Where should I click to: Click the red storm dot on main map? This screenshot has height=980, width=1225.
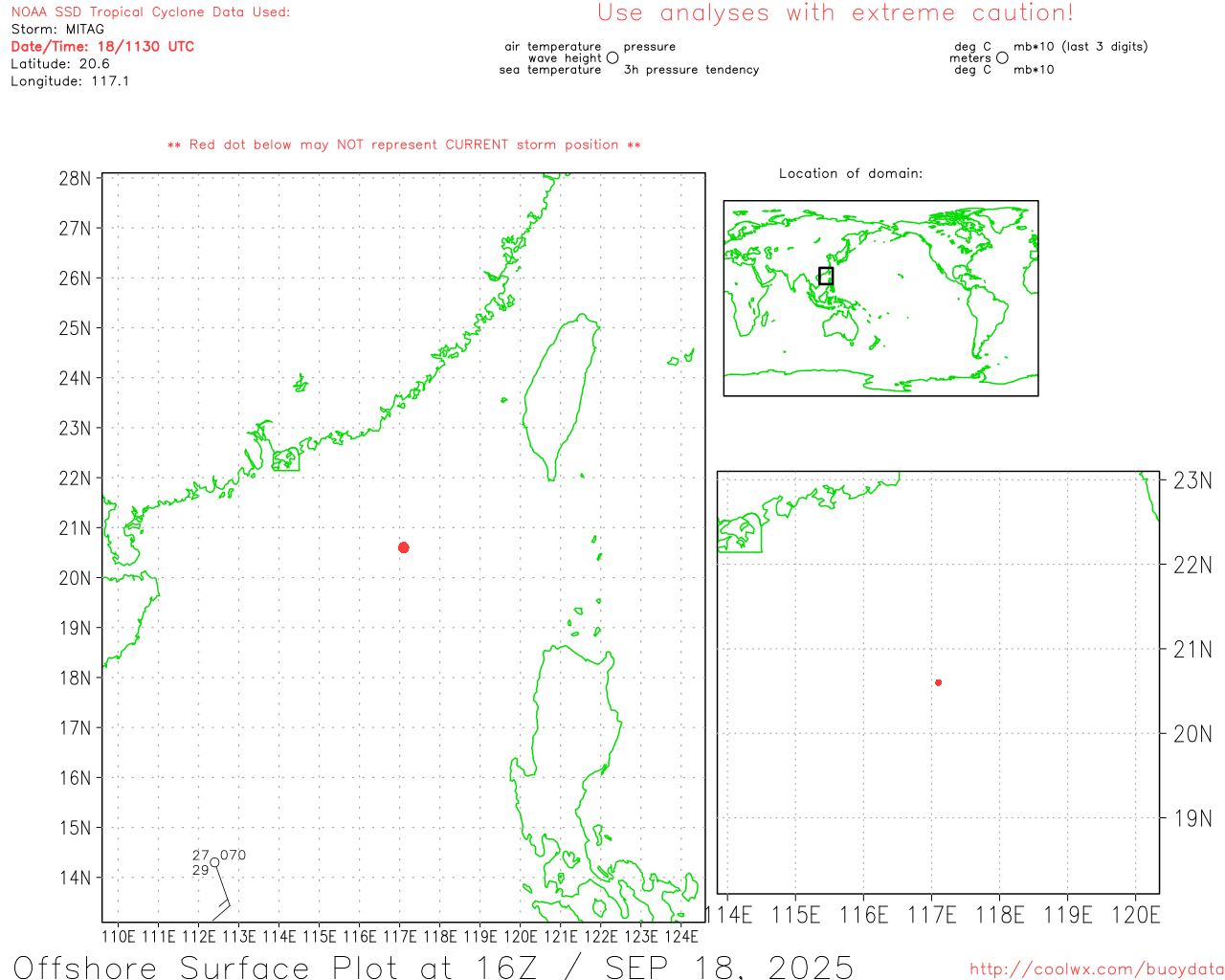404,547
